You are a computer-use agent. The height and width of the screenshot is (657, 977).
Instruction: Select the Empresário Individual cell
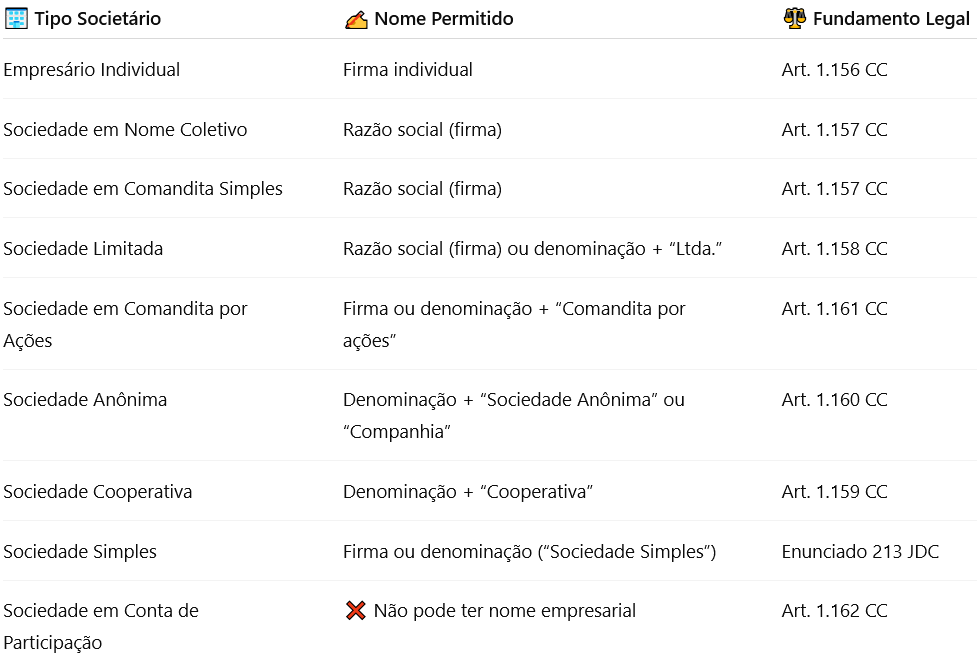(92, 70)
